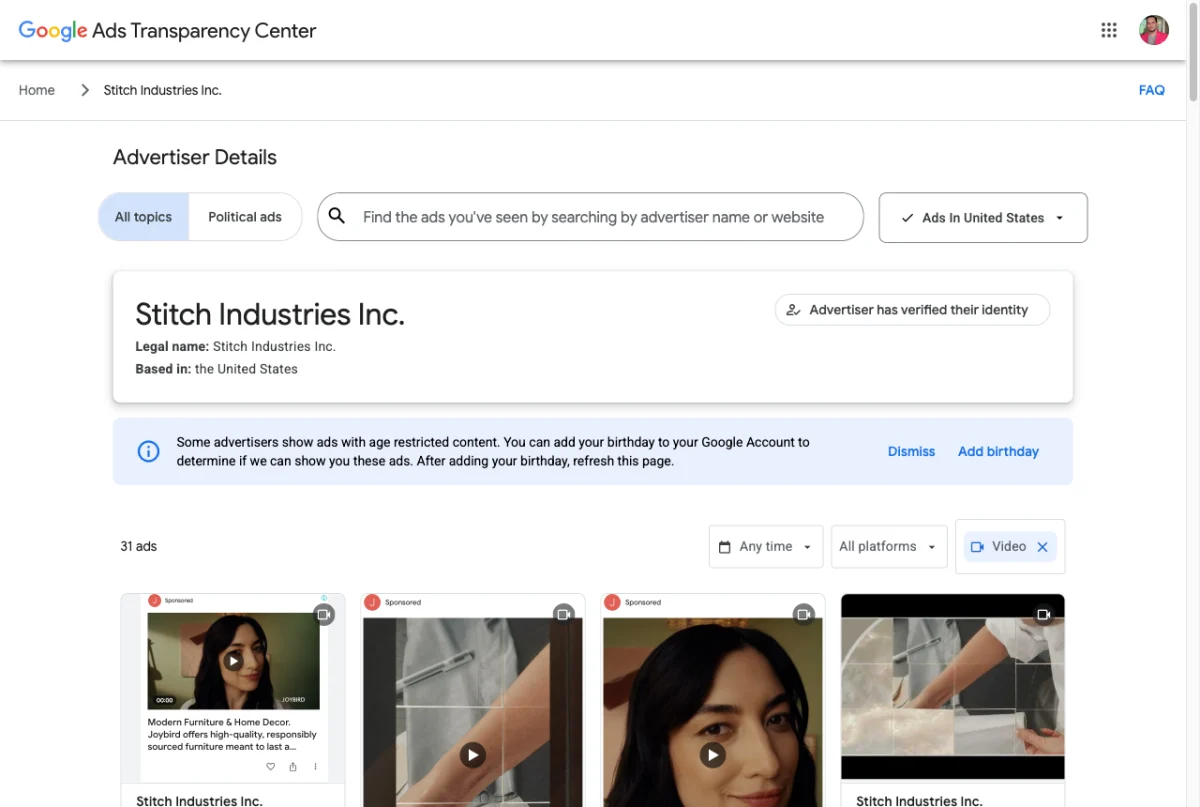
Task: Click the checkmark in Ads In United States
Action: click(907, 218)
